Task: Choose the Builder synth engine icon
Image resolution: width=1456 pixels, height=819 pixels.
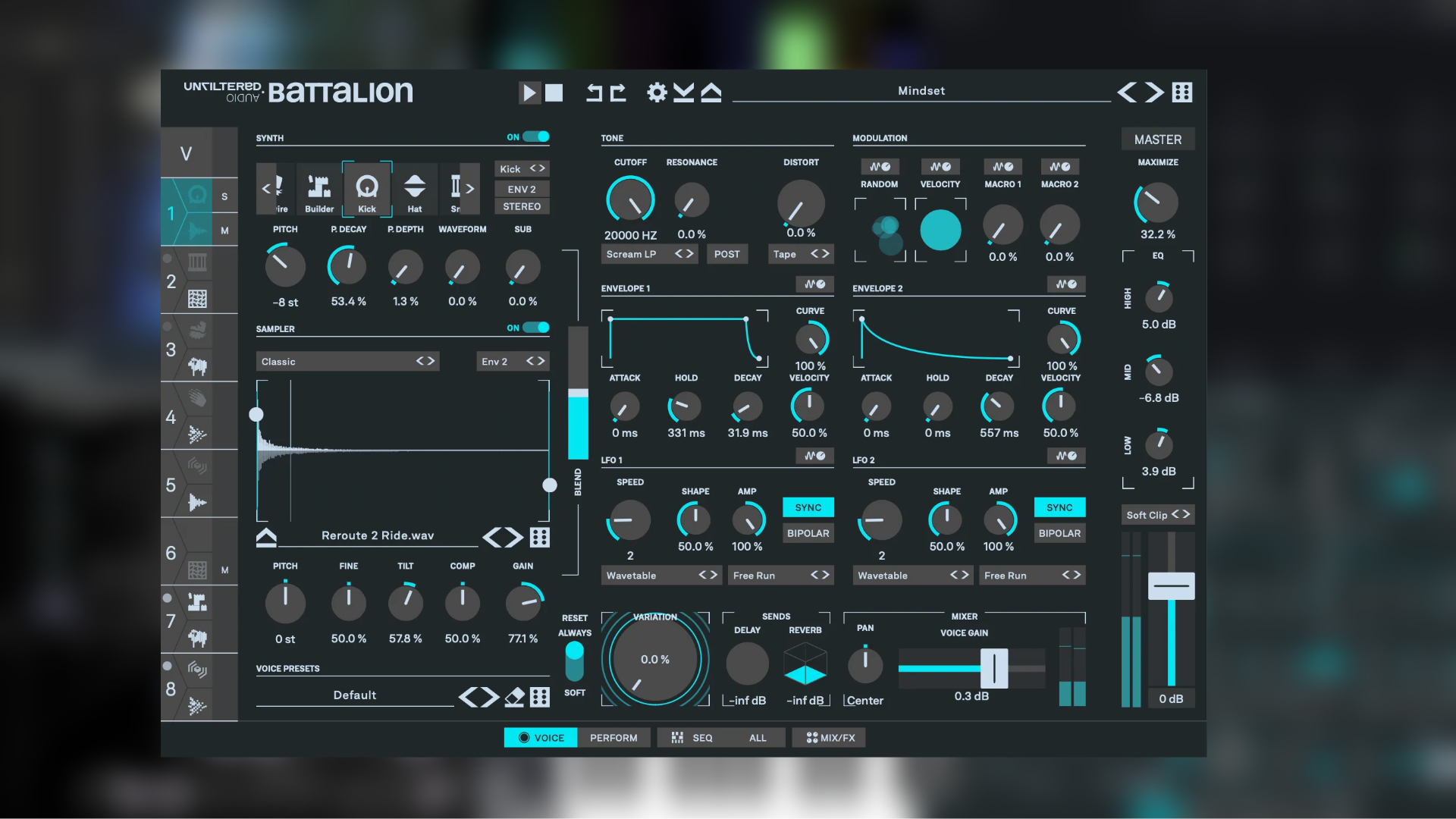Action: pos(319,190)
